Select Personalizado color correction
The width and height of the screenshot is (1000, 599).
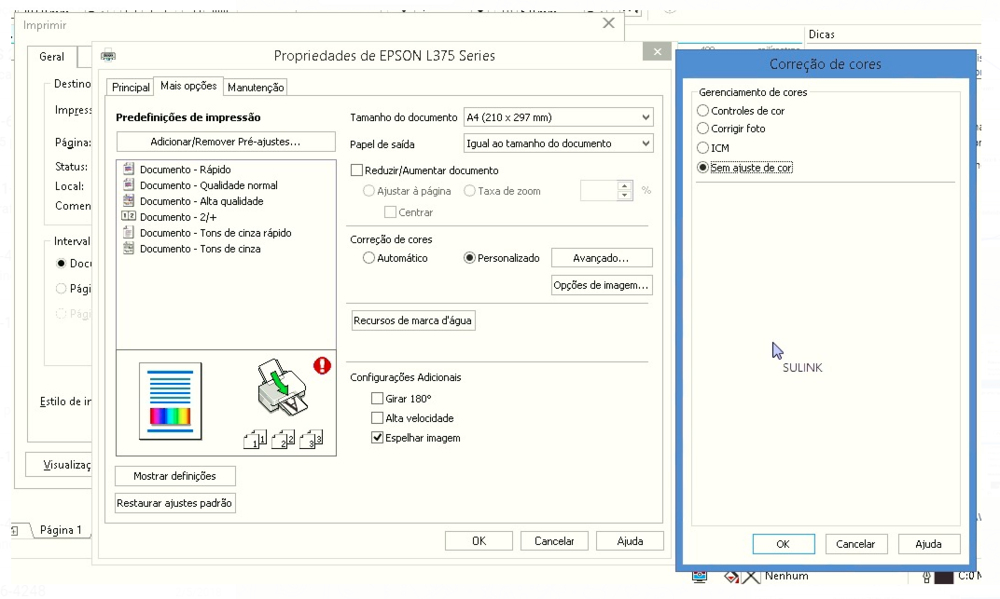pyautogui.click(x=469, y=258)
